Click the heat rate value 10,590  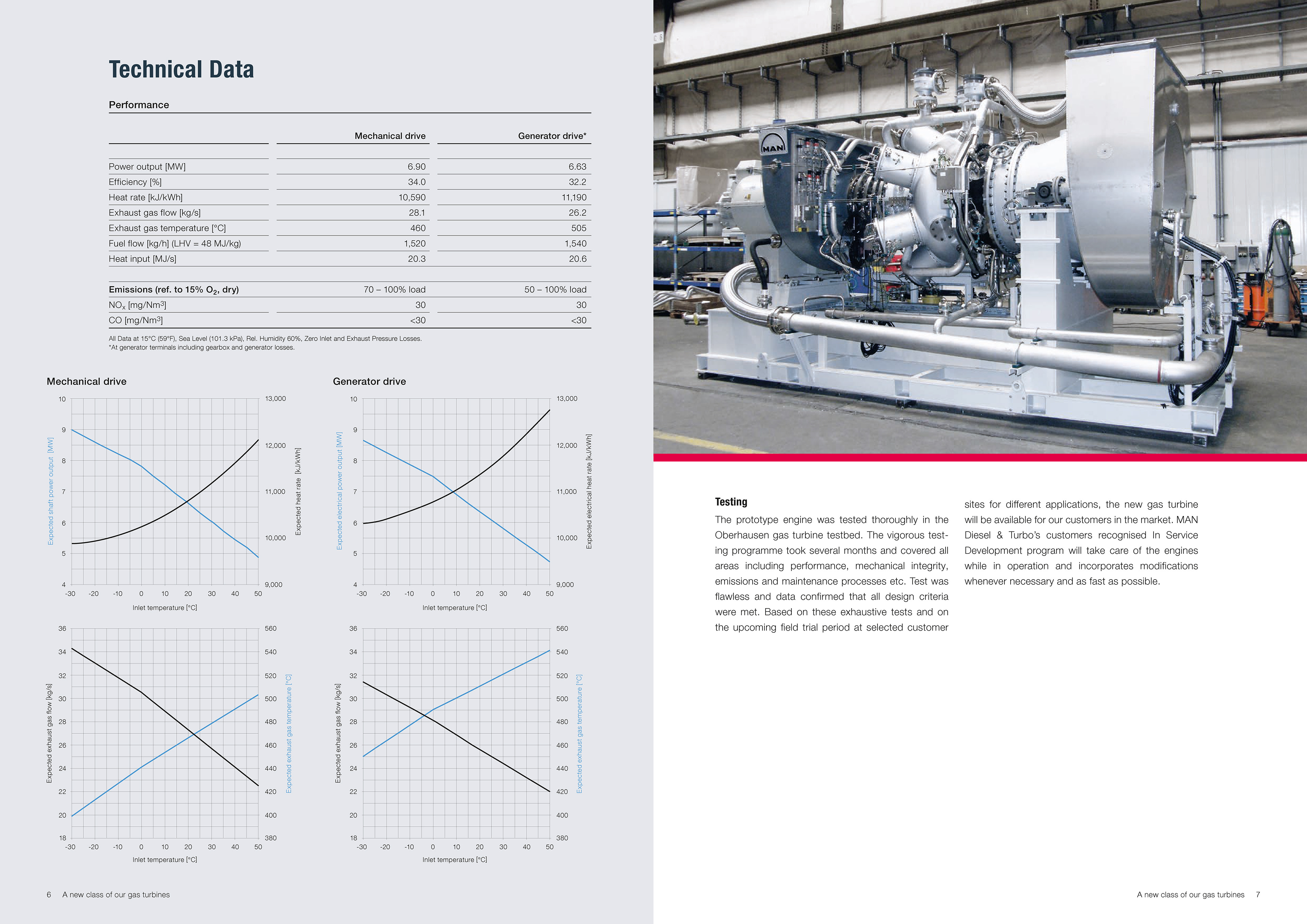tap(412, 197)
